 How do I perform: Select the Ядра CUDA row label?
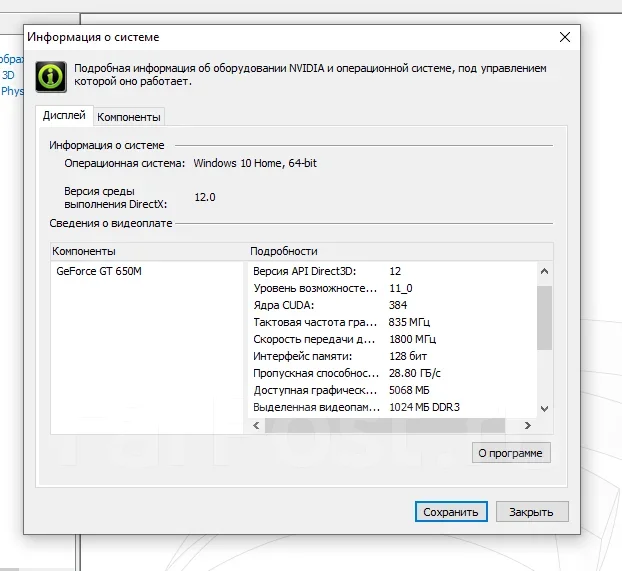click(x=284, y=305)
